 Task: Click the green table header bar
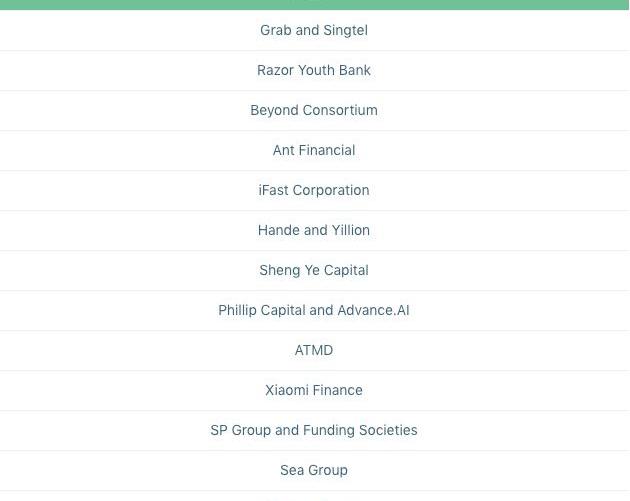coord(314,4)
